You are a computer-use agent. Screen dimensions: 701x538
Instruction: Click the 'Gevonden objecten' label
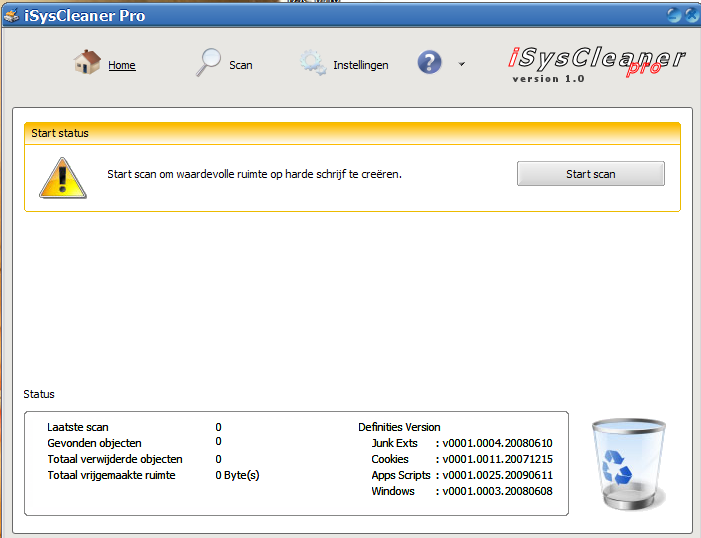(x=94, y=443)
